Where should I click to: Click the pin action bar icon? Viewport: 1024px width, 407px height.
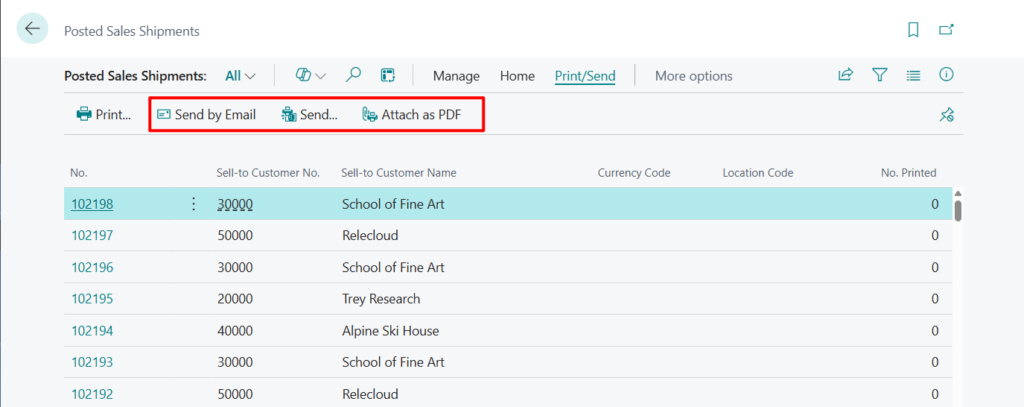click(x=946, y=115)
